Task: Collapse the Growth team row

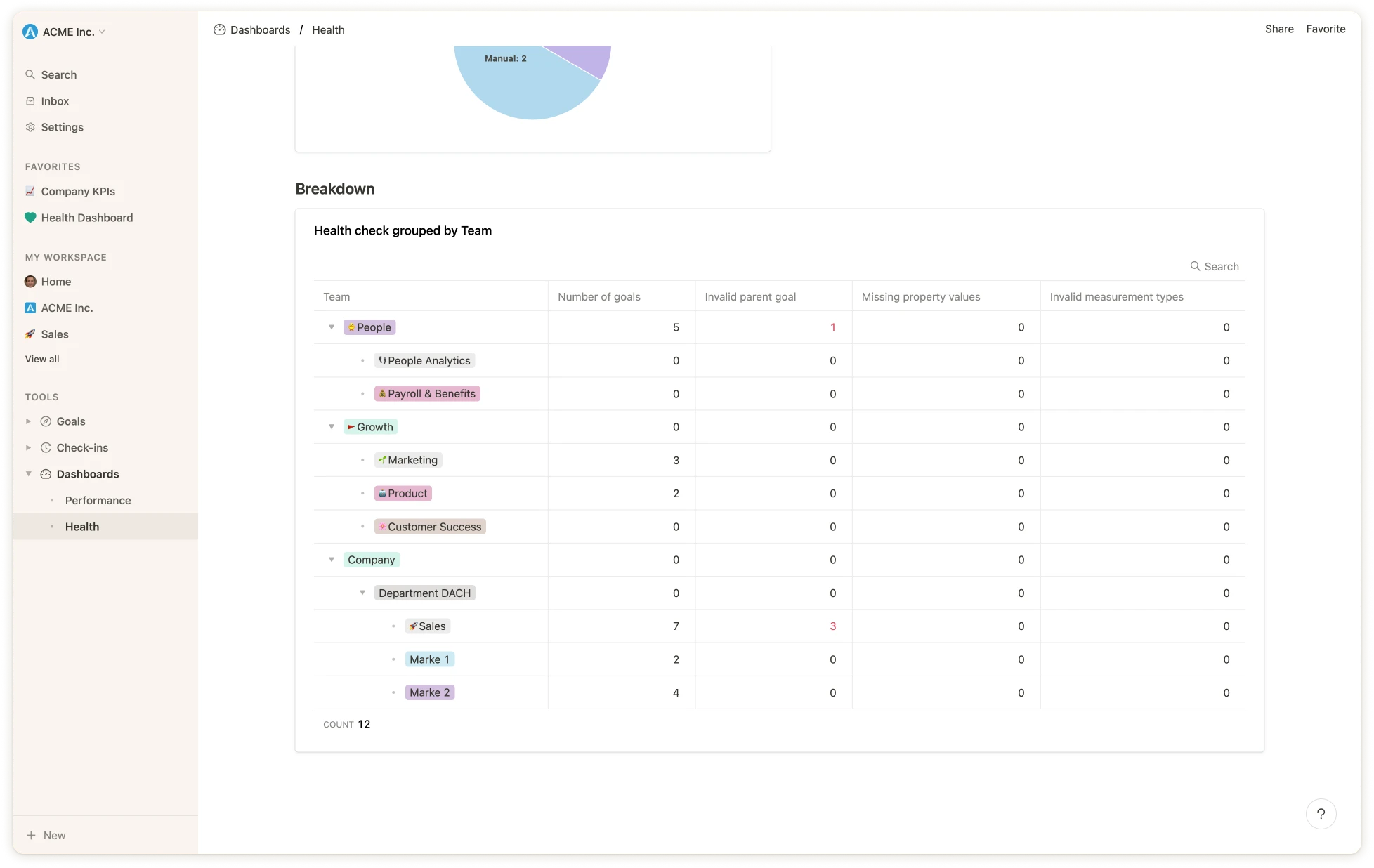Action: 332,427
